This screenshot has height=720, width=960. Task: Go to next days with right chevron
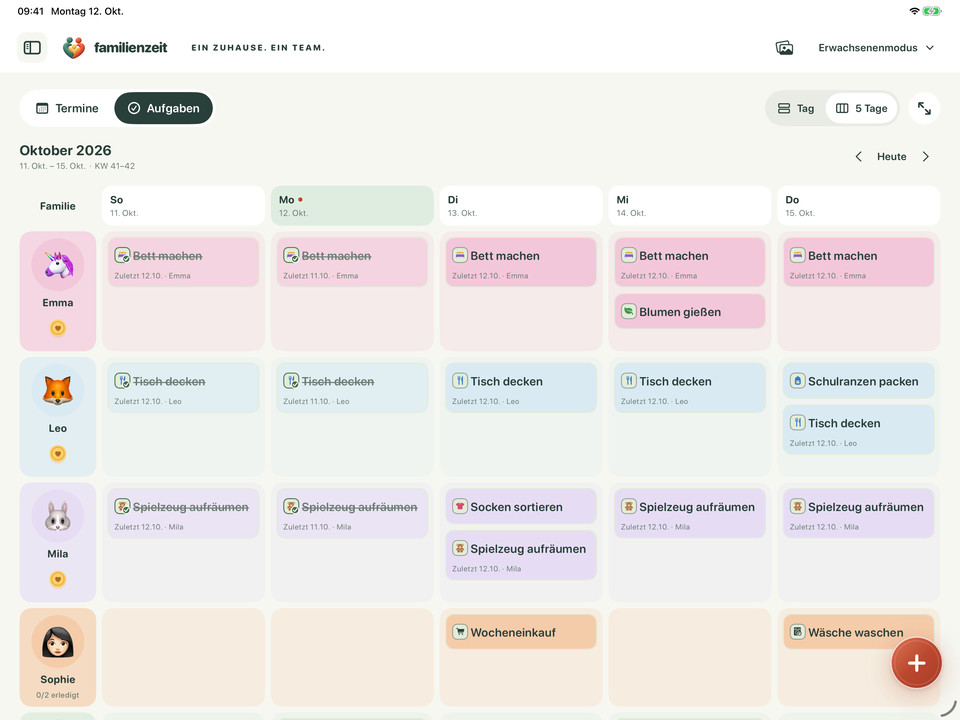[926, 157]
